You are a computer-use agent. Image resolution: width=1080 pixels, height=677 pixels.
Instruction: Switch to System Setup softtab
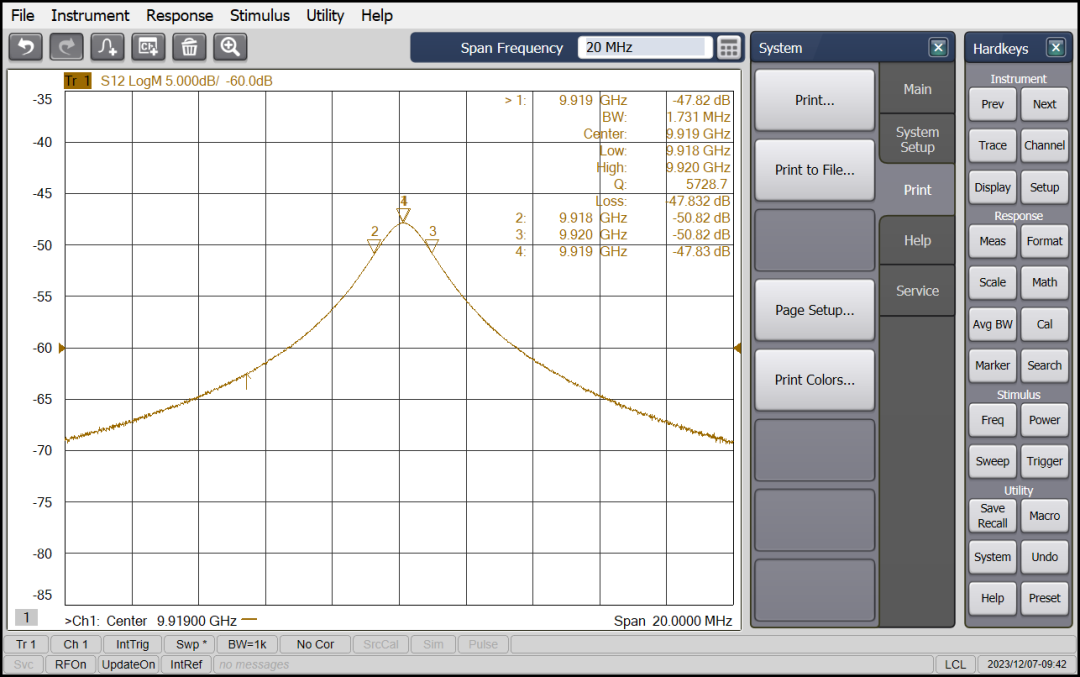[x=917, y=139]
